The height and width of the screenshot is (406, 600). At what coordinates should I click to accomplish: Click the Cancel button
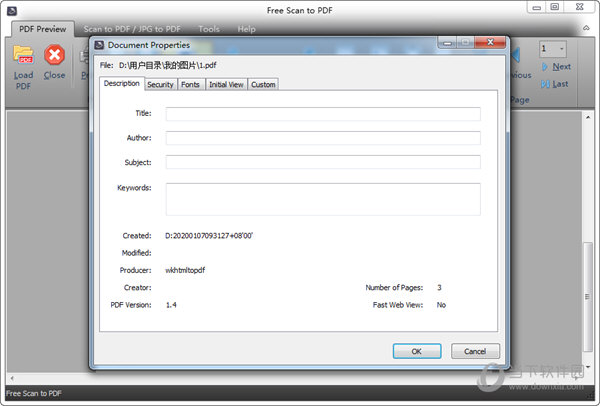[475, 351]
